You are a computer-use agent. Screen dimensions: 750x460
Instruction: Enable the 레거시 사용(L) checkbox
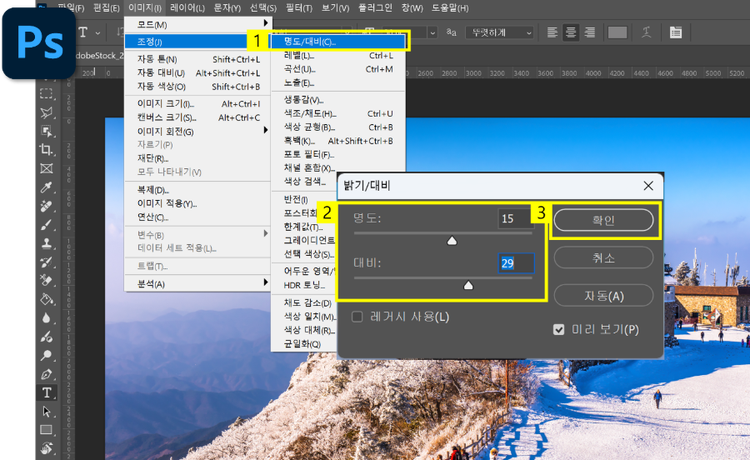[357, 317]
